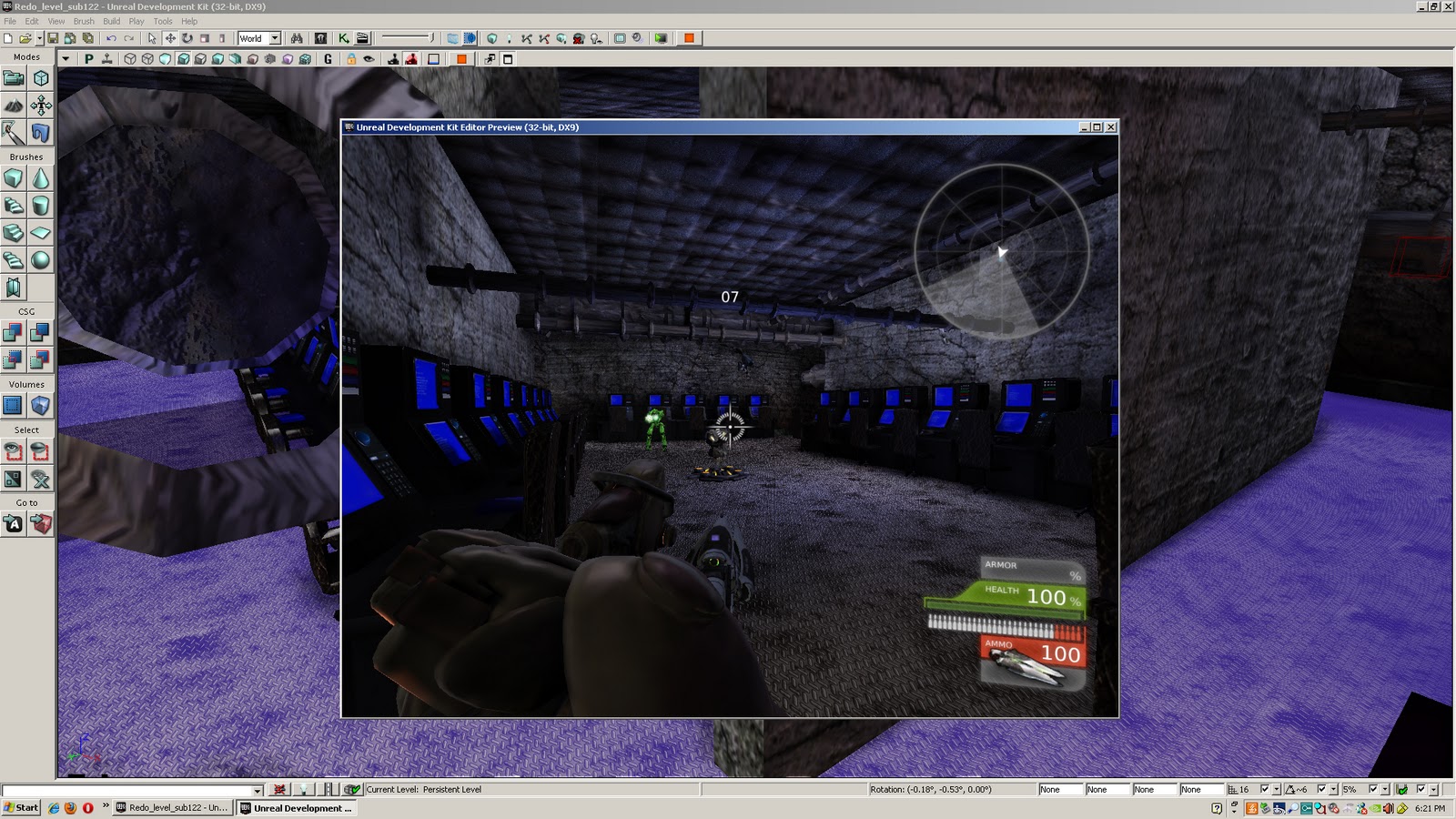Viewport: 1456px width, 819px height.
Task: Click CSG Subtract brush button
Action: 41,333
